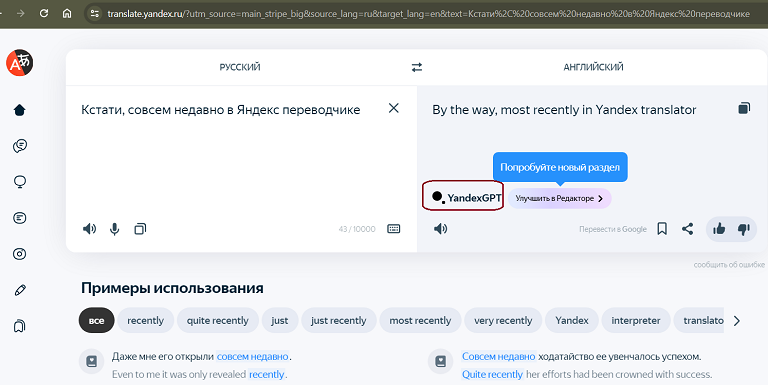Click highlighted Совсем недавно in second example
Image resolution: width=768 pixels, height=385 pixels.
[499, 357]
